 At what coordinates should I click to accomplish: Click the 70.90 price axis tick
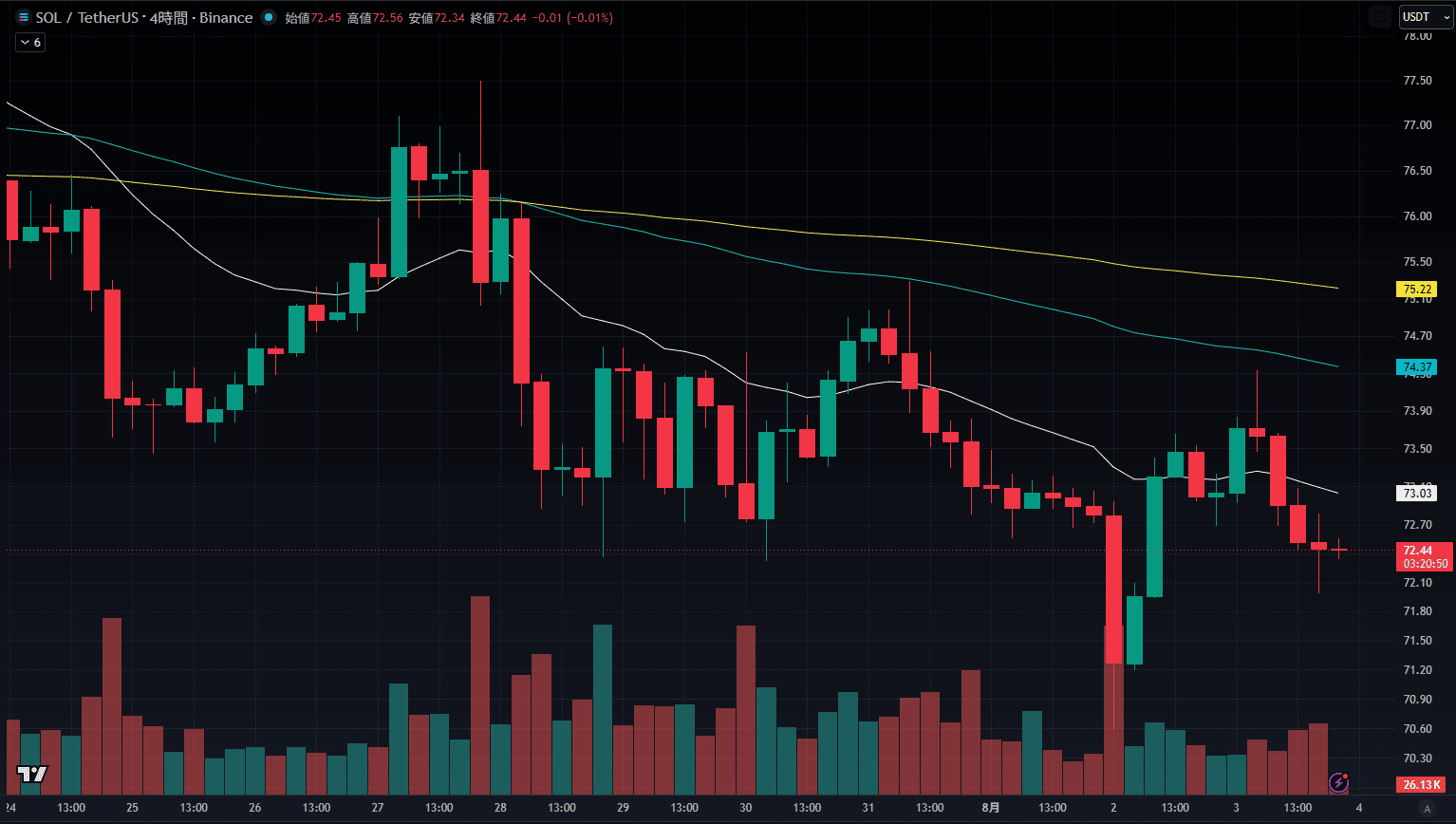pyautogui.click(x=1417, y=700)
